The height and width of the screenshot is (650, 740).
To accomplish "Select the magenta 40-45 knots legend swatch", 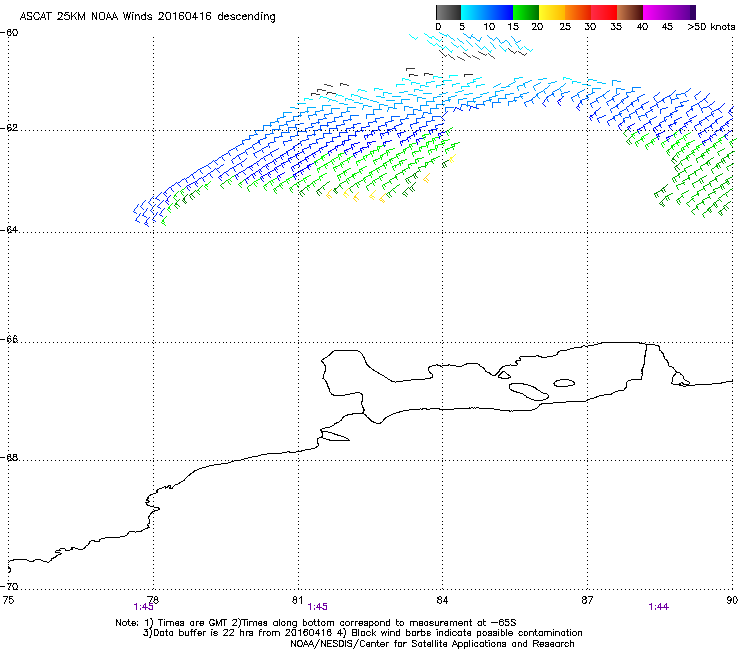I will coord(656,12).
